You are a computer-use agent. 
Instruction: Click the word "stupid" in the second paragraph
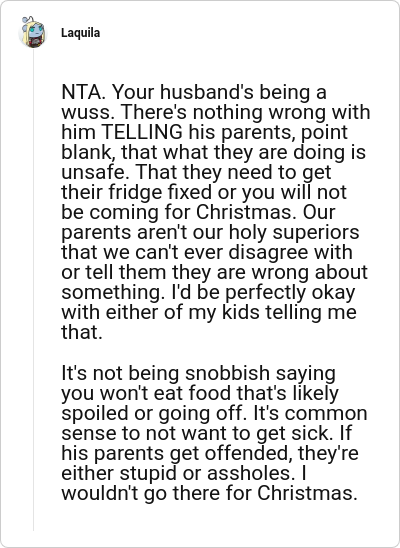148,473
